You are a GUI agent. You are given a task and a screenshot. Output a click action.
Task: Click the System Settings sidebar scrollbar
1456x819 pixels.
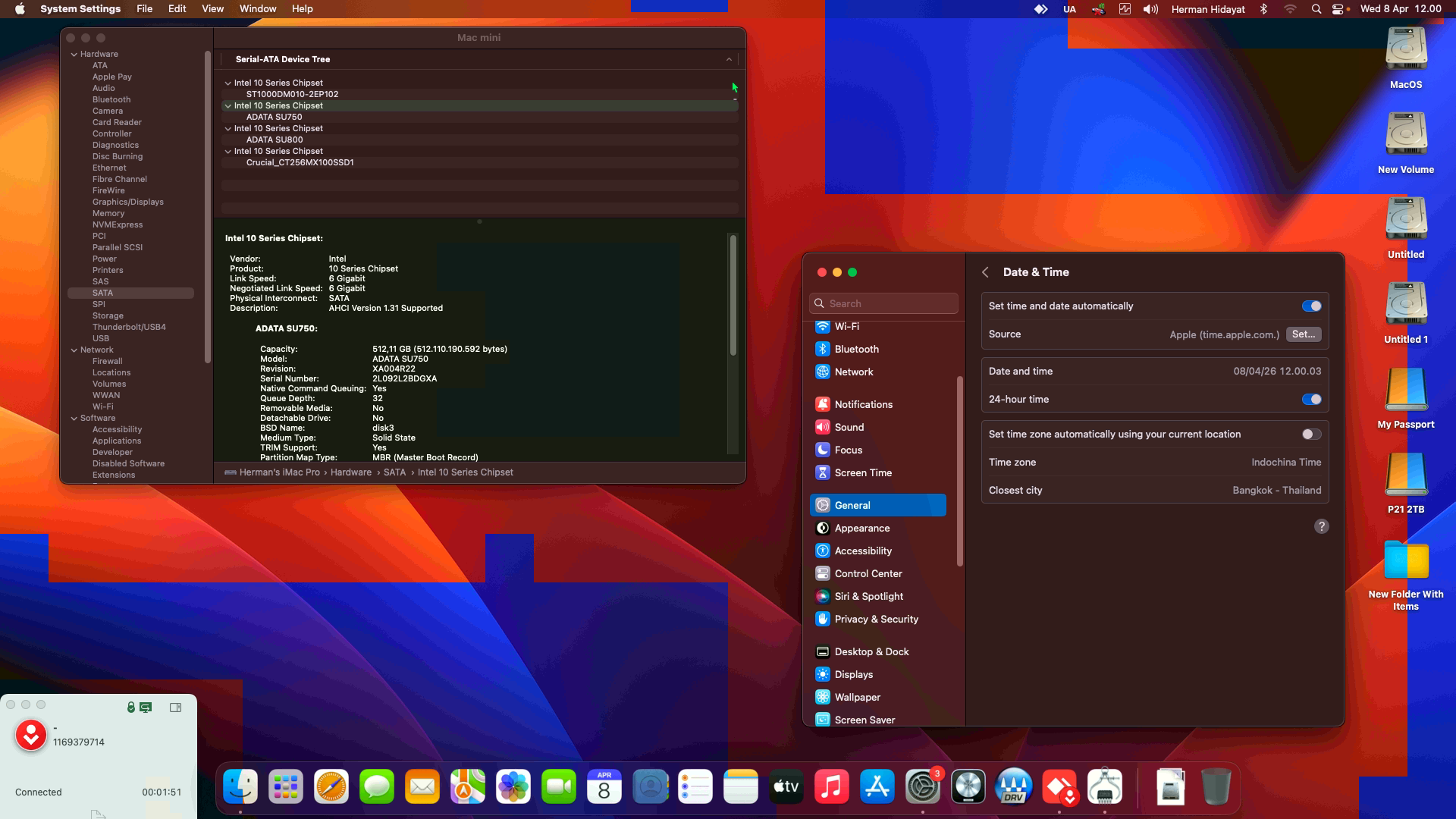pyautogui.click(x=960, y=470)
